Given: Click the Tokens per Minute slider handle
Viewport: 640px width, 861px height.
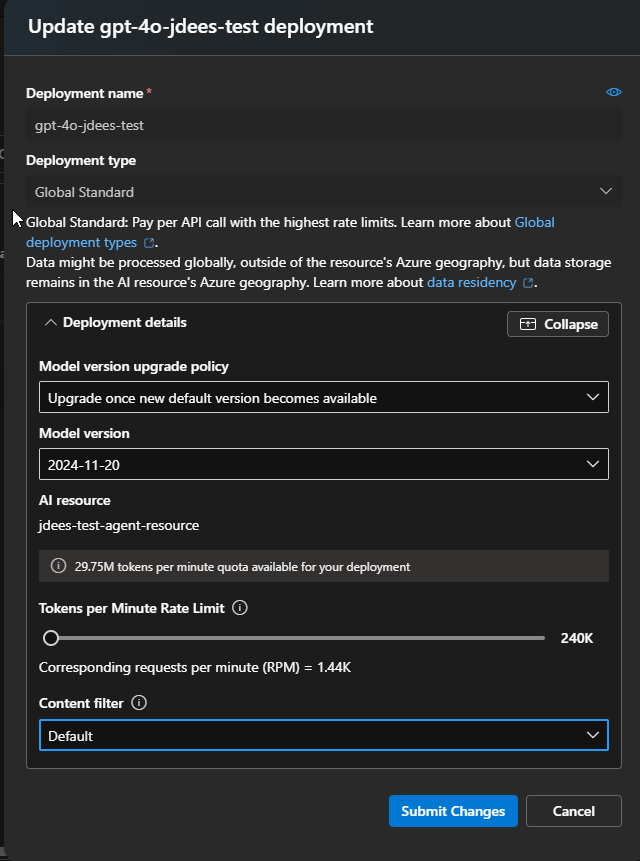Looking at the screenshot, I should coord(51,638).
